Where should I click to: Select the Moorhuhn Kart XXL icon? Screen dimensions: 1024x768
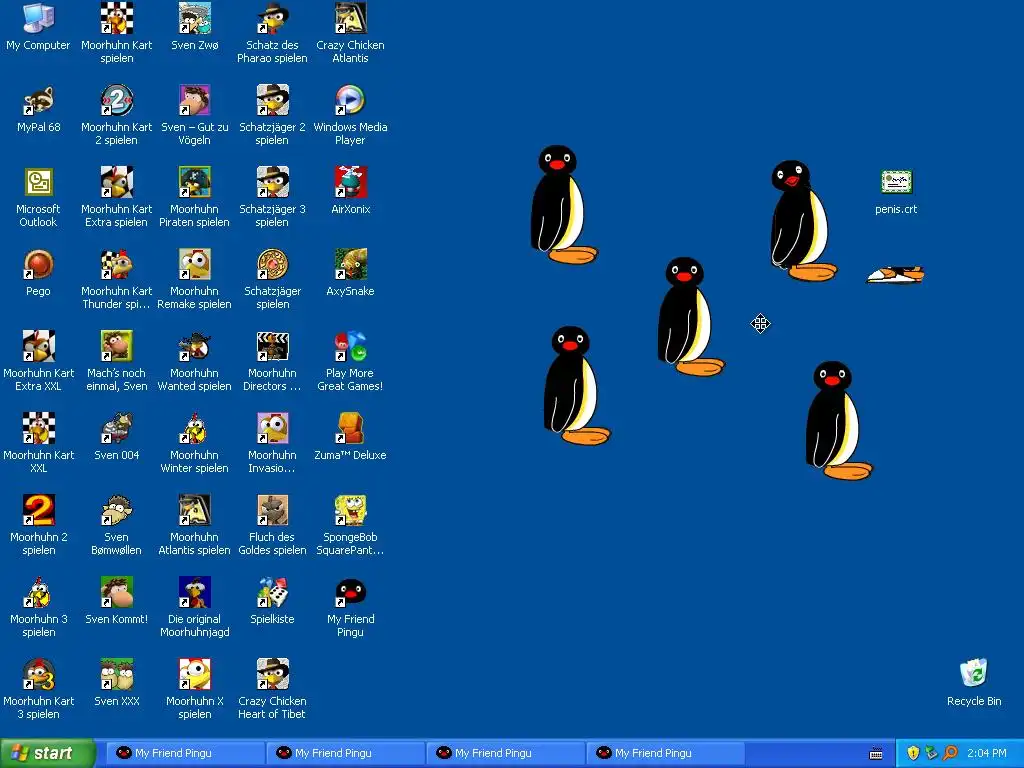coord(39,428)
